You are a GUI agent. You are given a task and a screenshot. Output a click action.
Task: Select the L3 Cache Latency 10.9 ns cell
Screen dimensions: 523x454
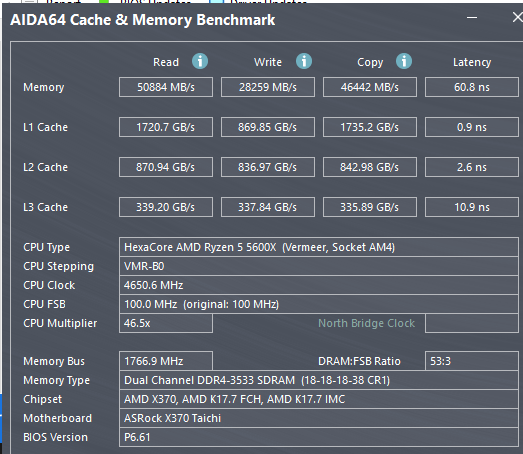tap(472, 207)
